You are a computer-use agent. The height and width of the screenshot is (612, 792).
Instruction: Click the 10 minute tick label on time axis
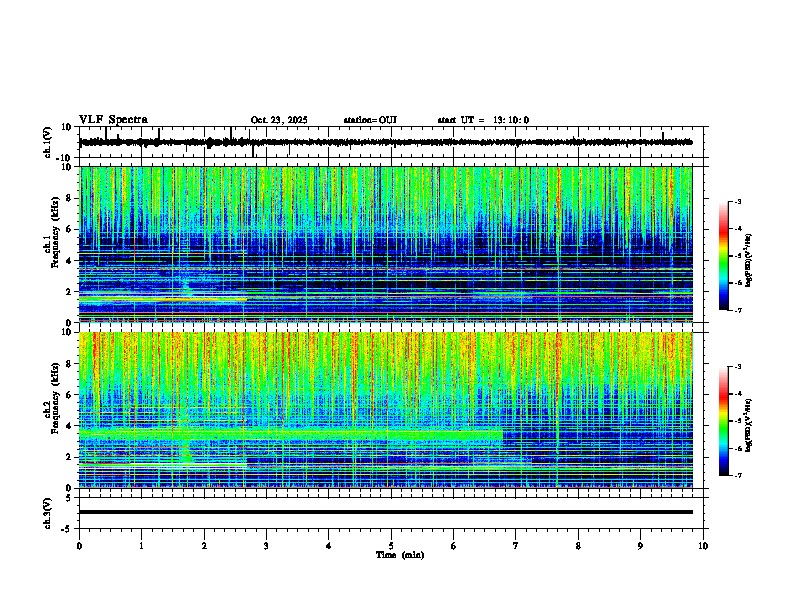tap(703, 546)
